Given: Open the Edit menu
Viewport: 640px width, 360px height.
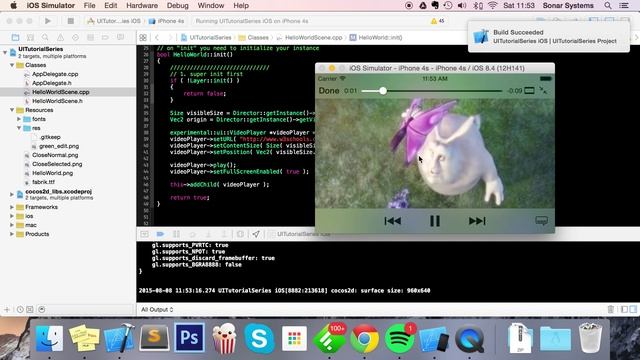Looking at the screenshot, I should [111, 6].
